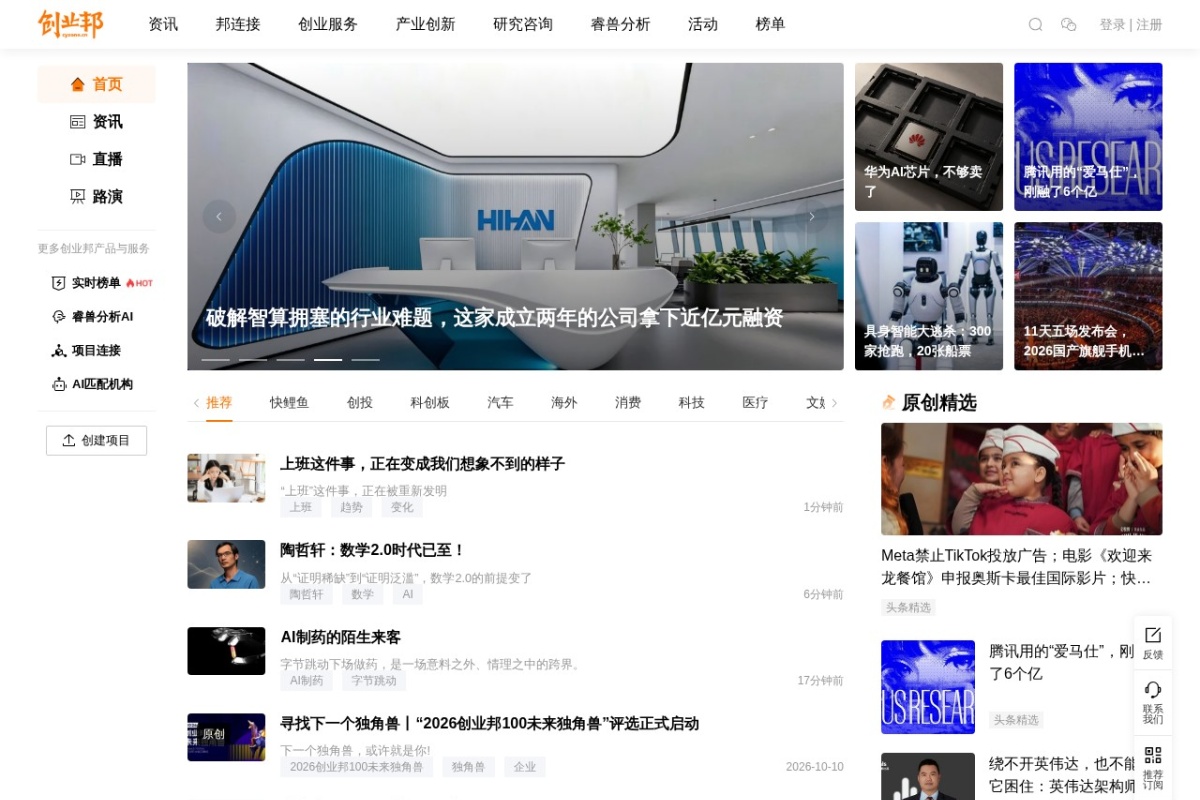The width and height of the screenshot is (1200, 800).
Task: Open the 榜单 top menu
Action: (770, 24)
